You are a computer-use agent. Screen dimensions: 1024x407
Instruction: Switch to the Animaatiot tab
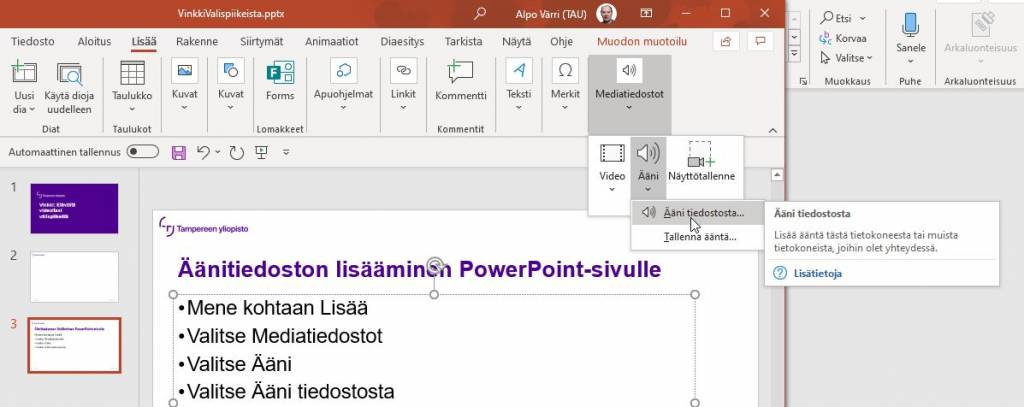(x=332, y=41)
